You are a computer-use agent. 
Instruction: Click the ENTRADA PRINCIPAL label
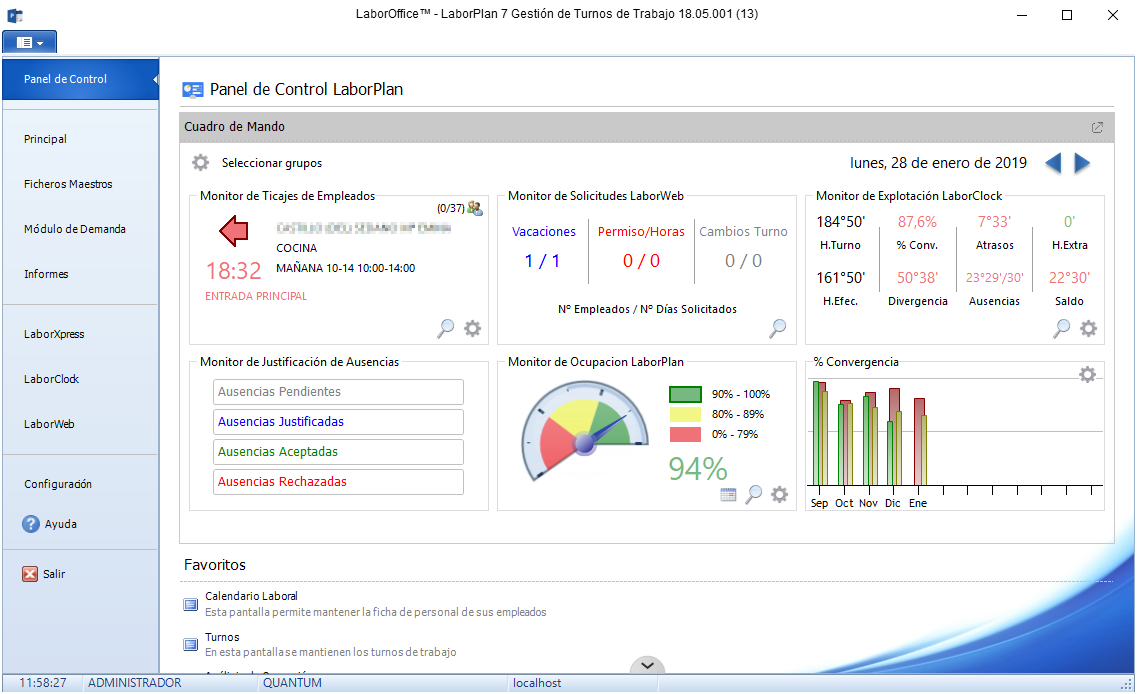pos(256,297)
